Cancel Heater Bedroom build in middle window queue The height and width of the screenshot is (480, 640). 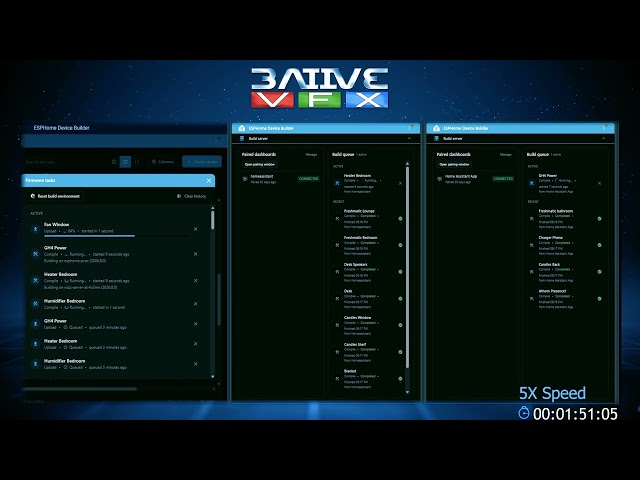[400, 183]
